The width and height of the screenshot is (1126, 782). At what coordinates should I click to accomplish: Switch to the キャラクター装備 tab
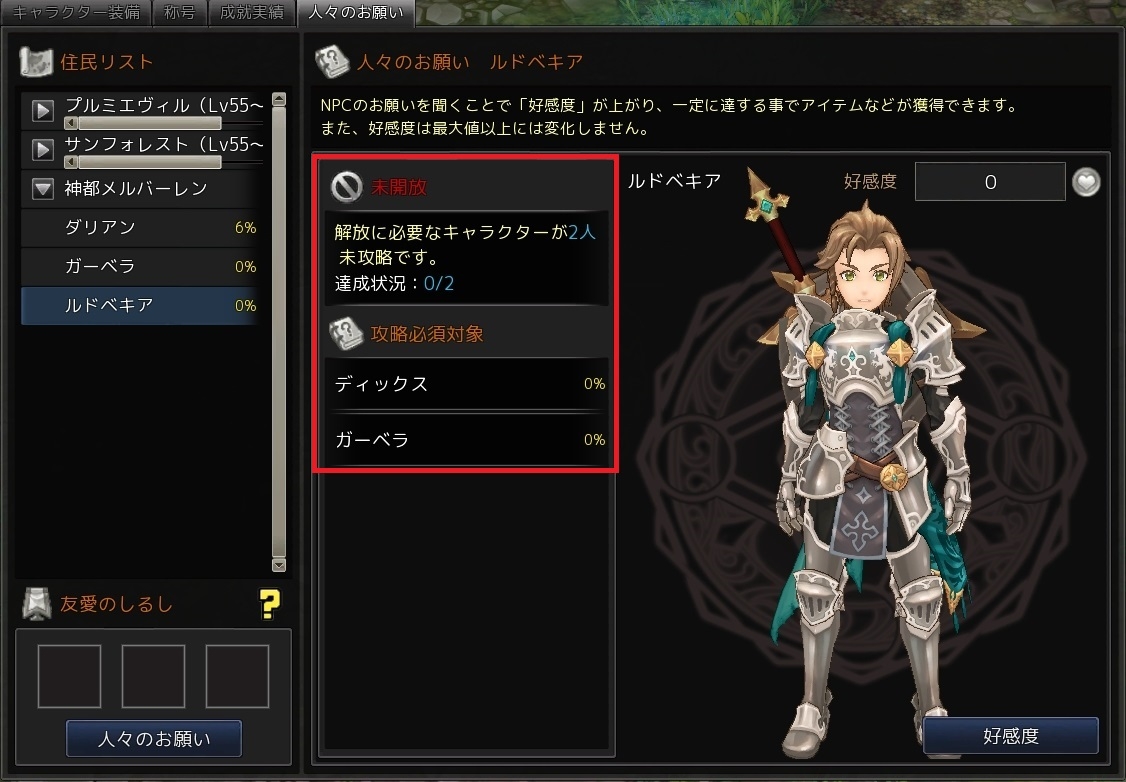click(76, 13)
